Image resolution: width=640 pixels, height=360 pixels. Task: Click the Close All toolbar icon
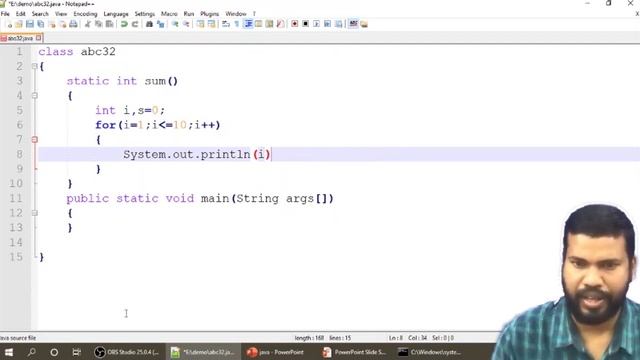62,24
